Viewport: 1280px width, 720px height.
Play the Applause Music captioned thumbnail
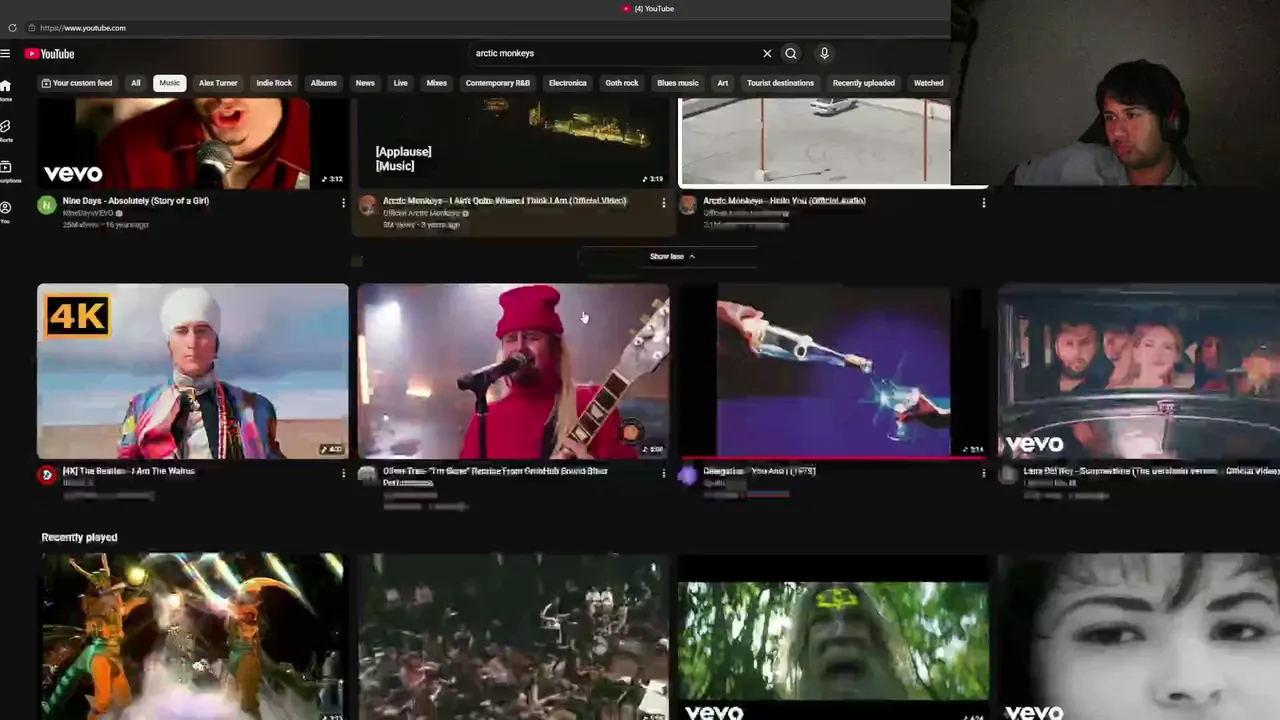(513, 143)
